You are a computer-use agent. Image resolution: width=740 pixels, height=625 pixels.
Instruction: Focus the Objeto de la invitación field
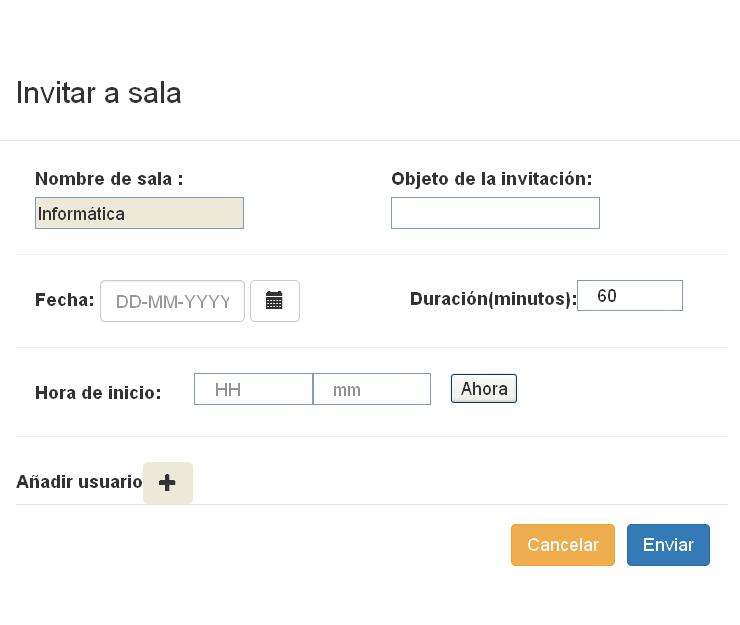(496, 213)
